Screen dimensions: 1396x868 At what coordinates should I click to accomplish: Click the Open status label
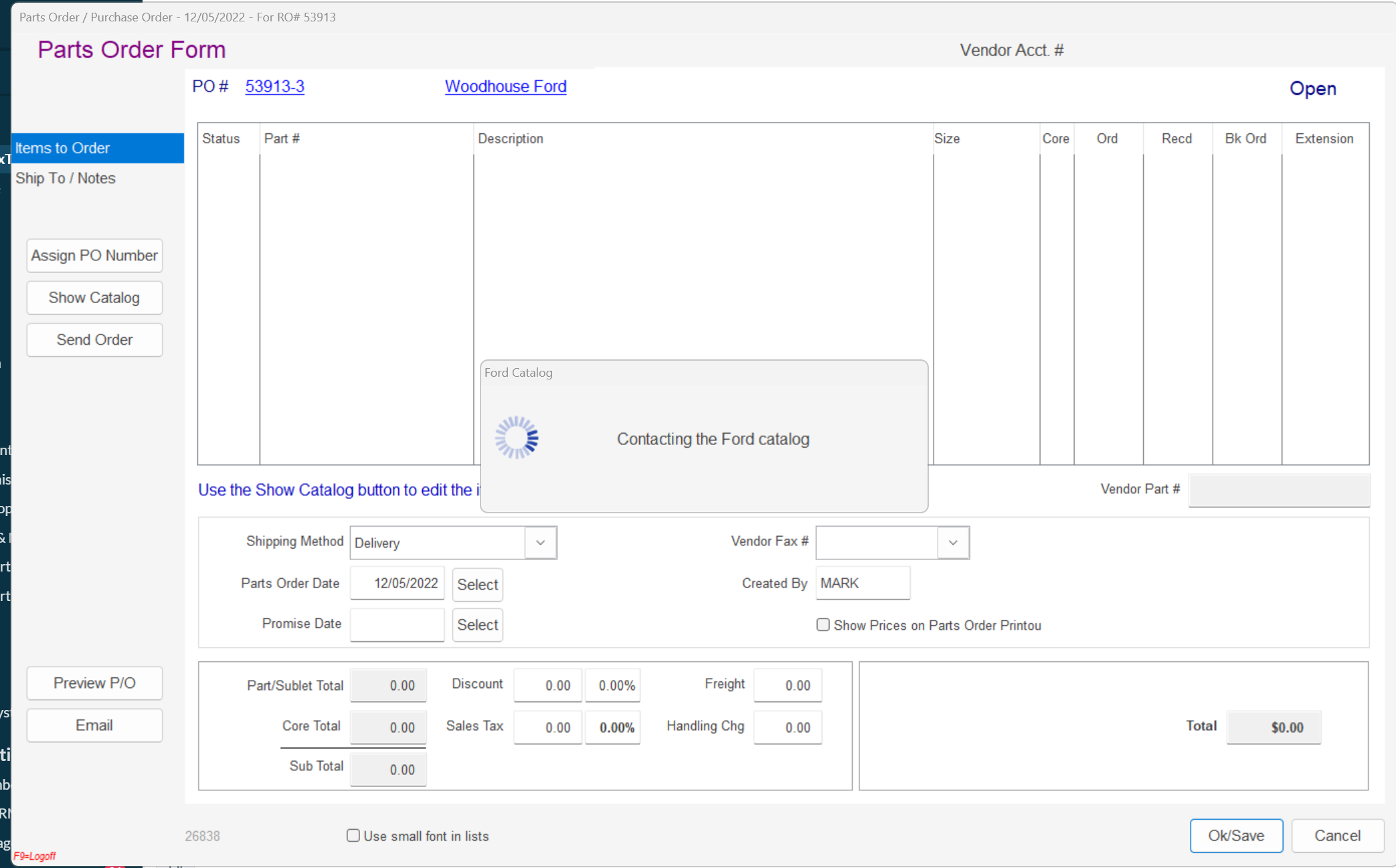(1313, 88)
